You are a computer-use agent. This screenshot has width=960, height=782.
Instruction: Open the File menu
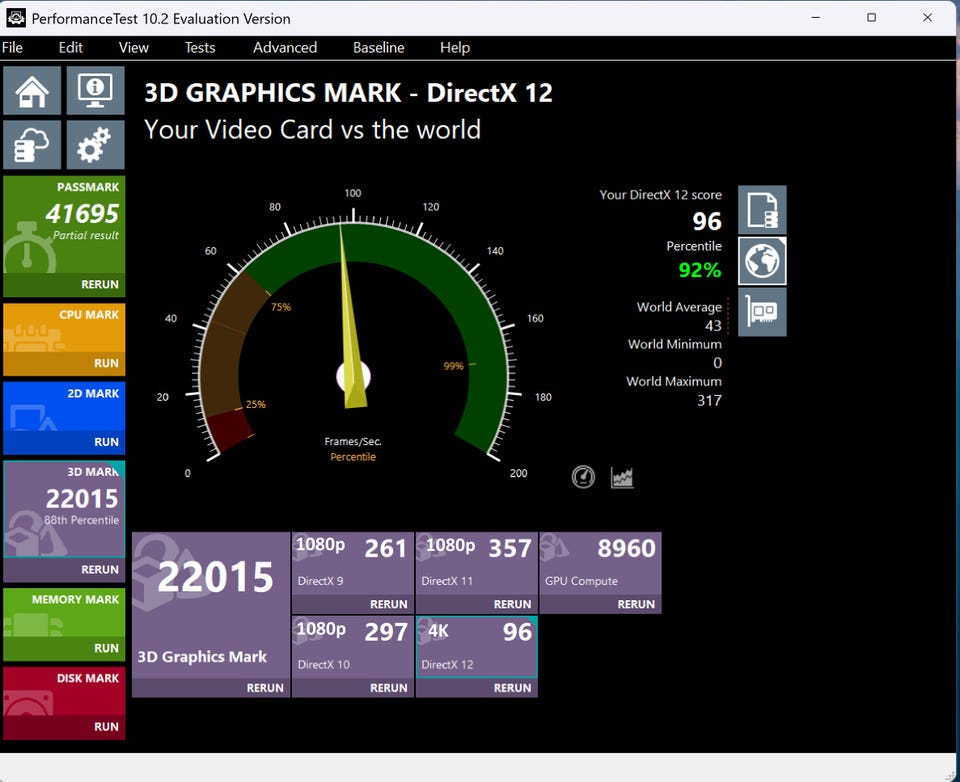pos(12,47)
